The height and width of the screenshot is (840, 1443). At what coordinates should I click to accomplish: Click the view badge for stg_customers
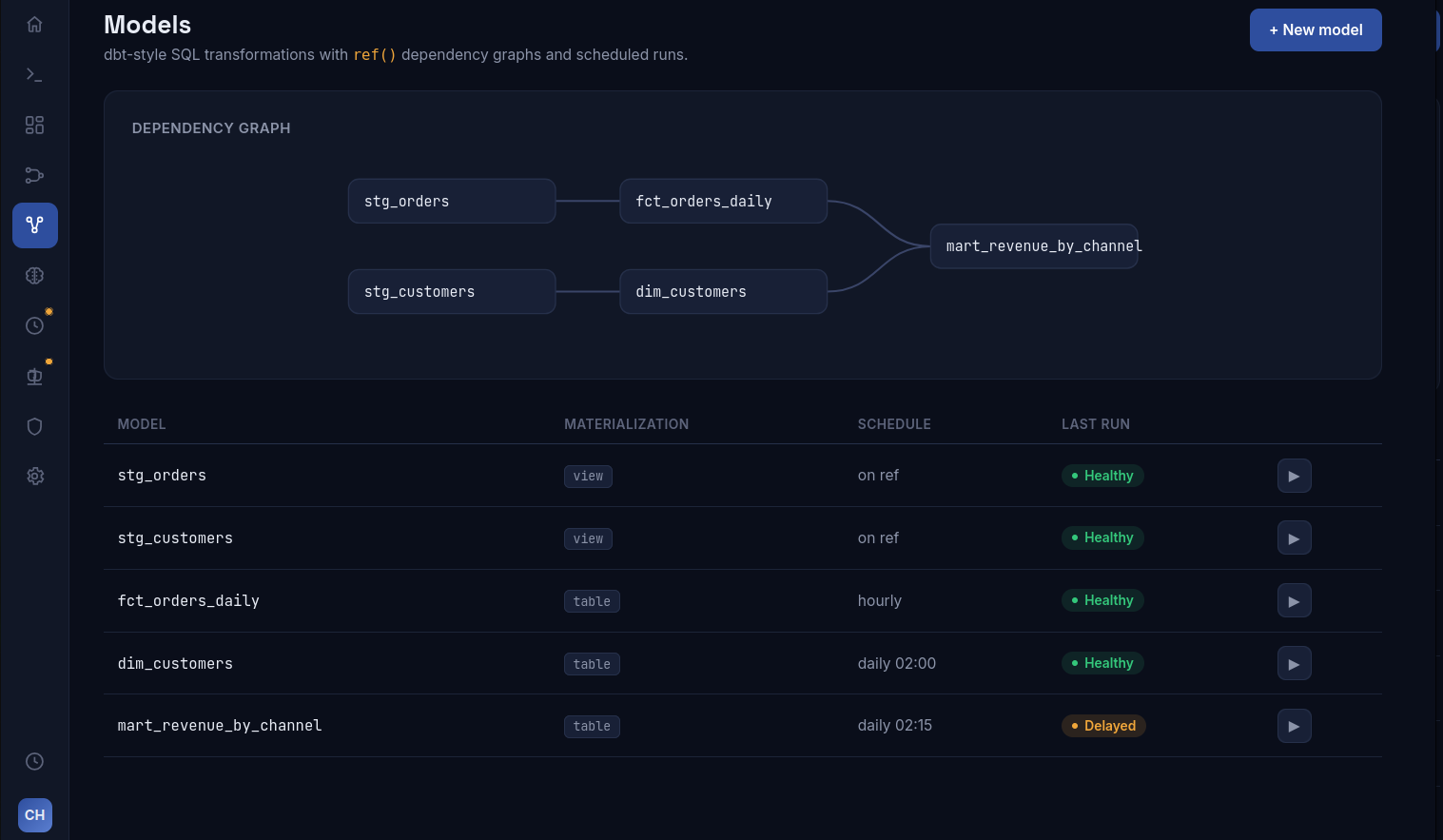pos(588,538)
